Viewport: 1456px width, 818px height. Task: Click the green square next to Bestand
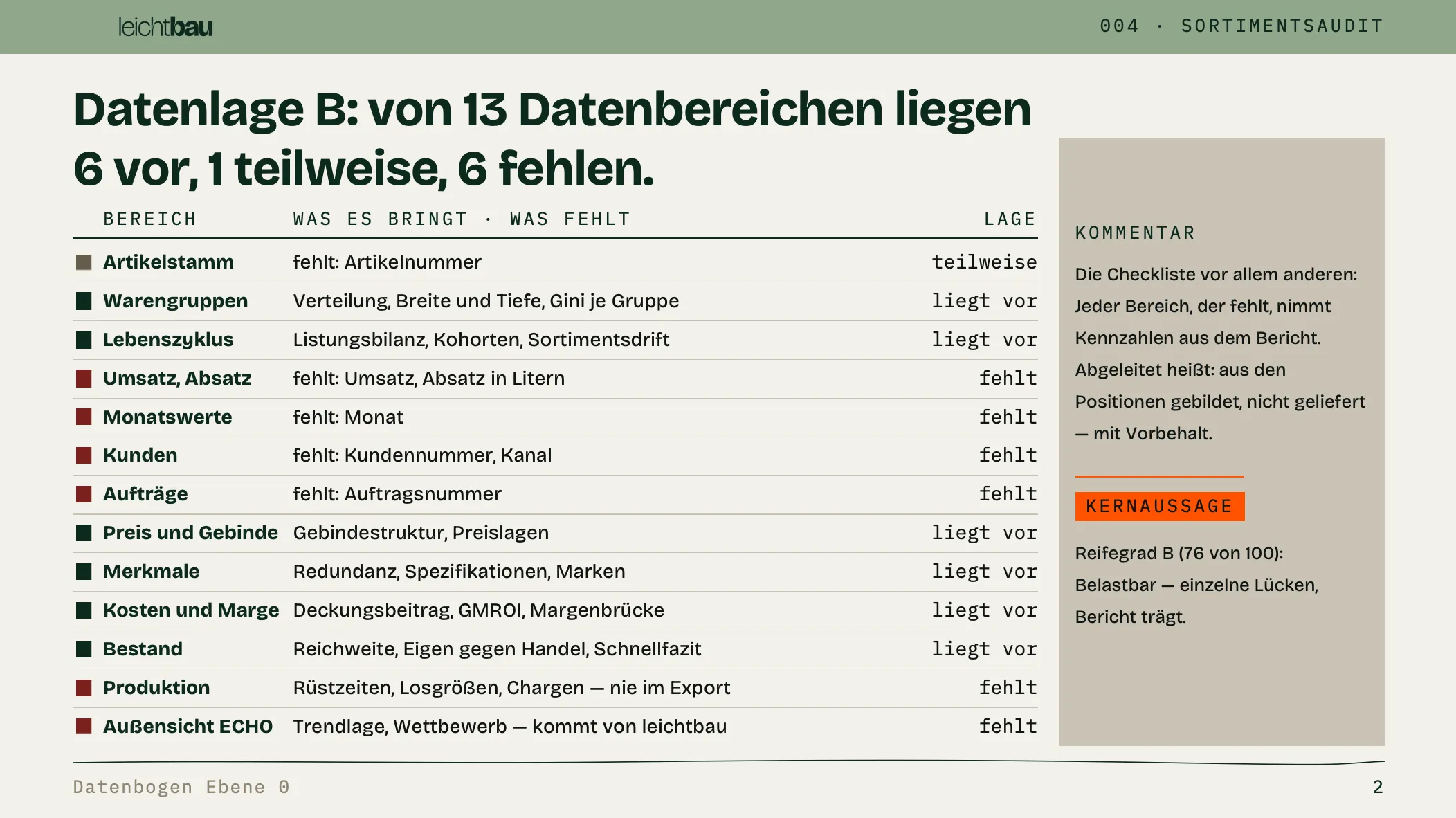click(x=84, y=649)
